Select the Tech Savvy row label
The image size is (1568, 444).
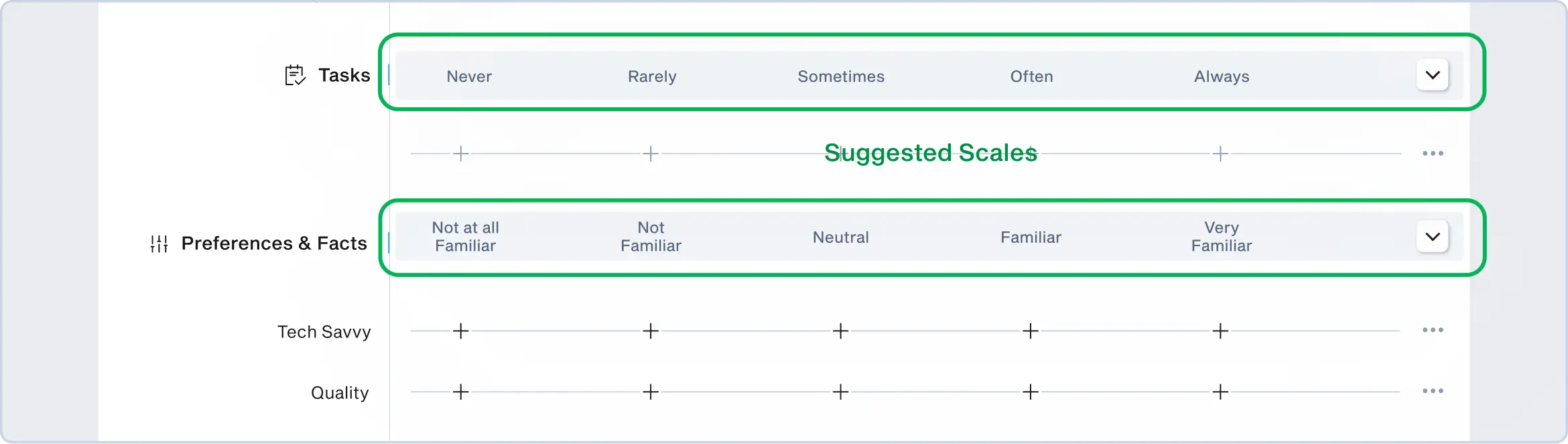coord(324,332)
